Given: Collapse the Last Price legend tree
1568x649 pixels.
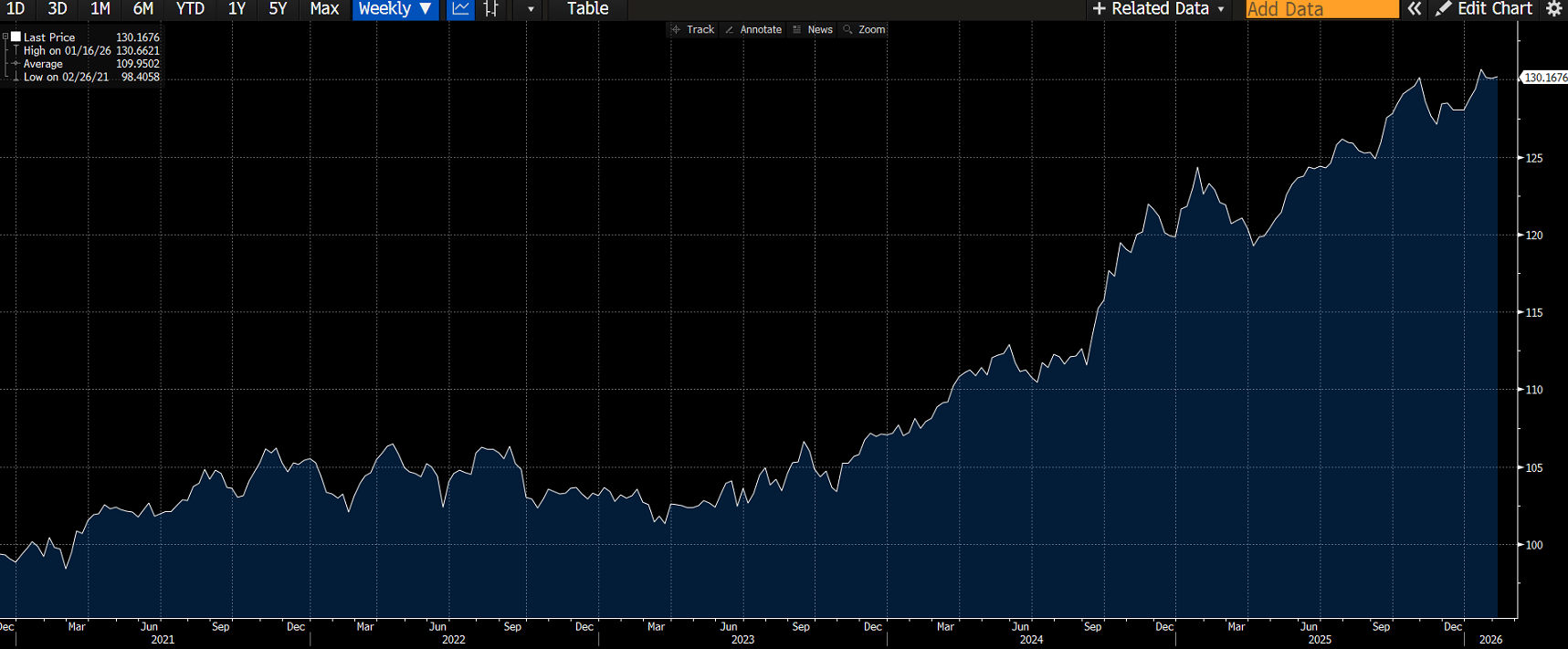Looking at the screenshot, I should click(x=5, y=37).
